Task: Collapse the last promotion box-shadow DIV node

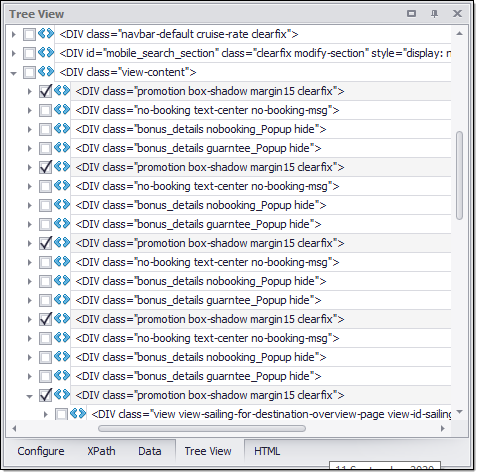Action: 30,396
